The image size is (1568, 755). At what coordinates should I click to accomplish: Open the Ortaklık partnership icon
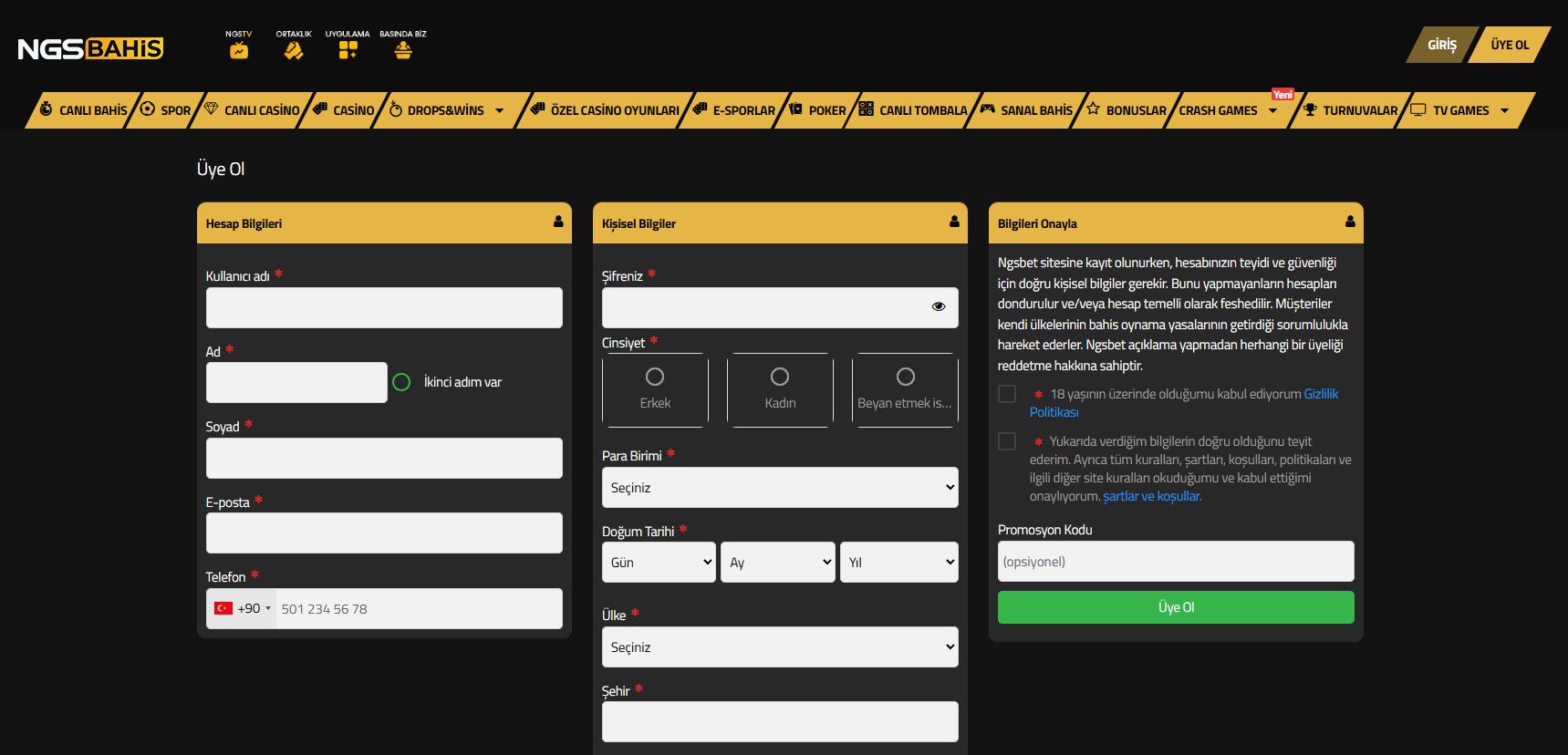[294, 50]
